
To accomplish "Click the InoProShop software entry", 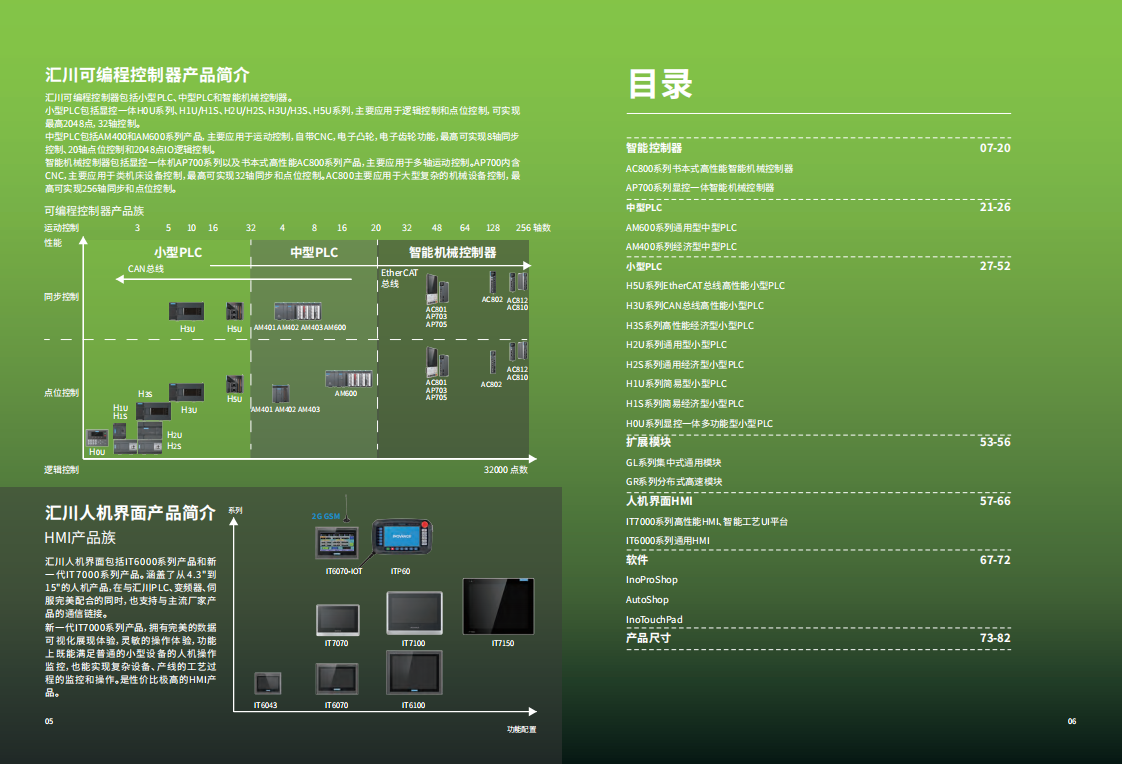I will click(x=651, y=580).
